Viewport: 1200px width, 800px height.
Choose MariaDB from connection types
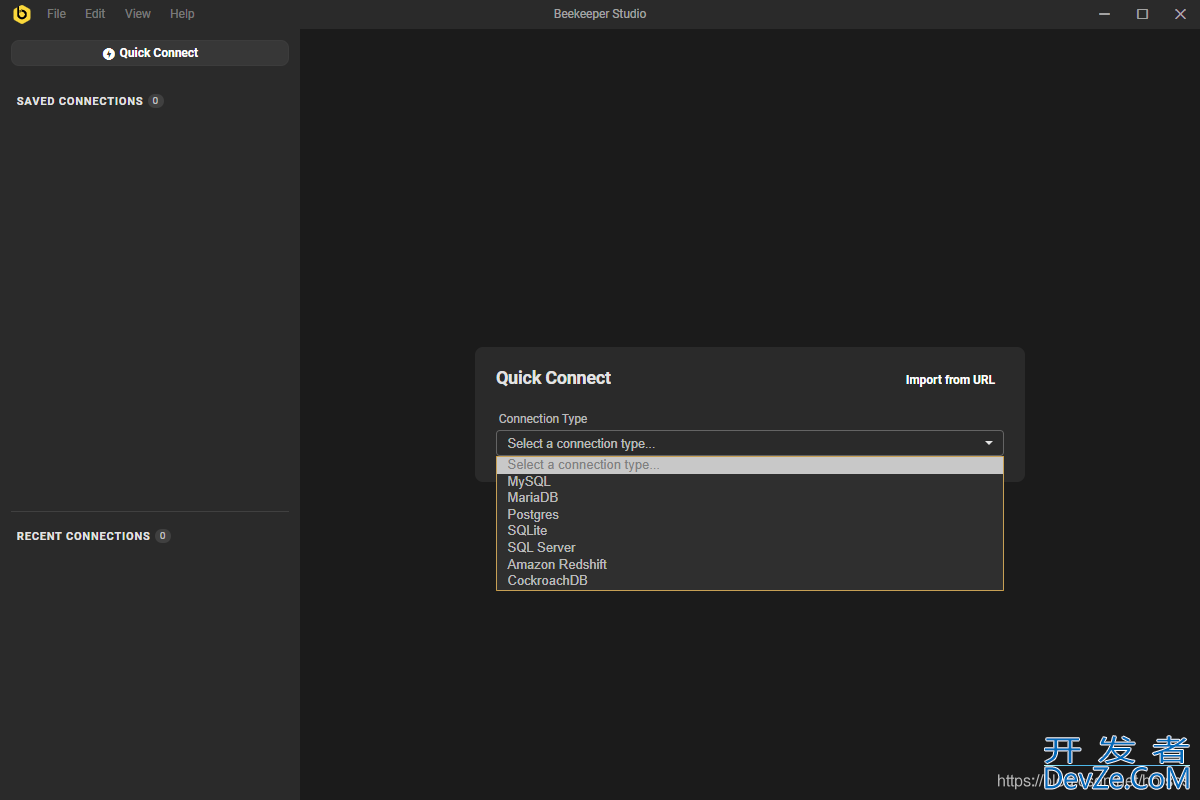750,498
